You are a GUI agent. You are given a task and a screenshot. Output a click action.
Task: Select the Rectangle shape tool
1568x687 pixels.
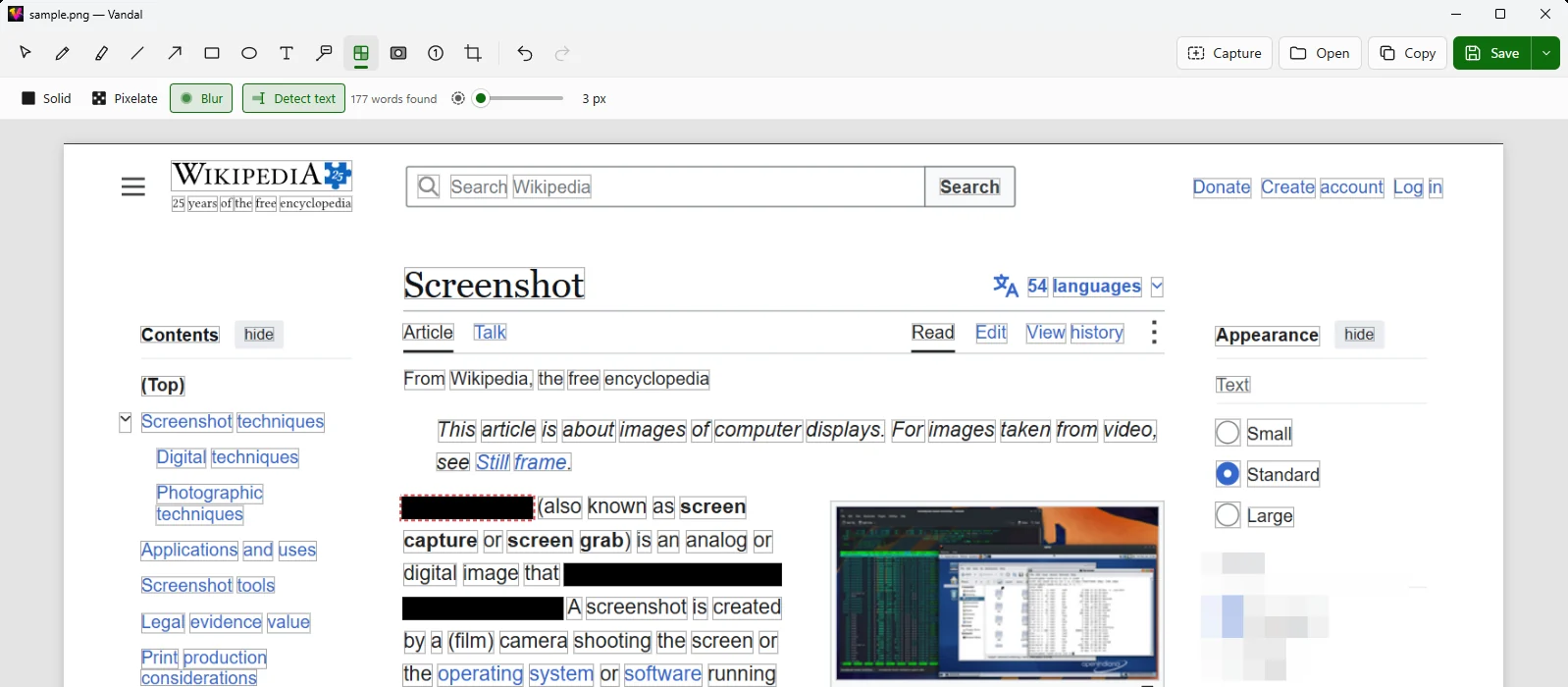[x=212, y=53]
